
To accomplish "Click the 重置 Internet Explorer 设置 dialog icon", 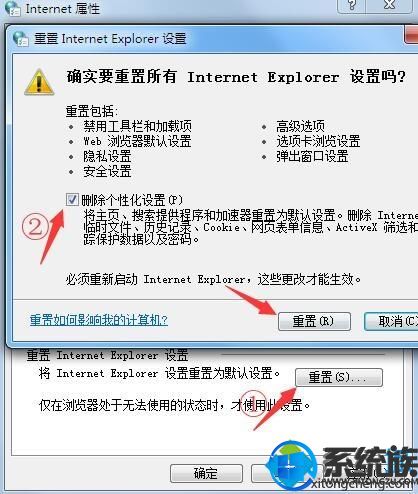I will [x=21, y=39].
